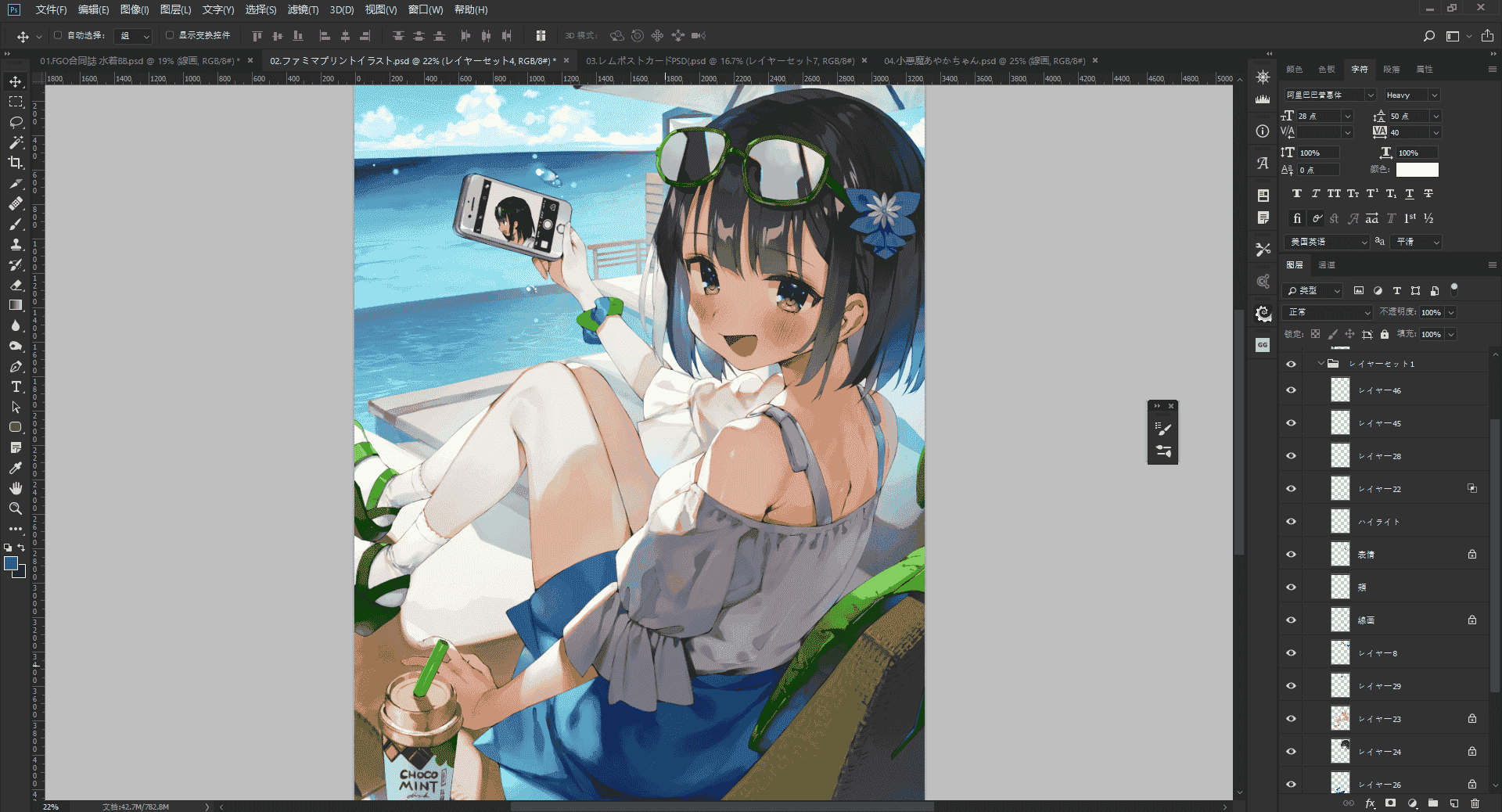Open the 图层(L) menu
The image size is (1502, 812).
(175, 9)
